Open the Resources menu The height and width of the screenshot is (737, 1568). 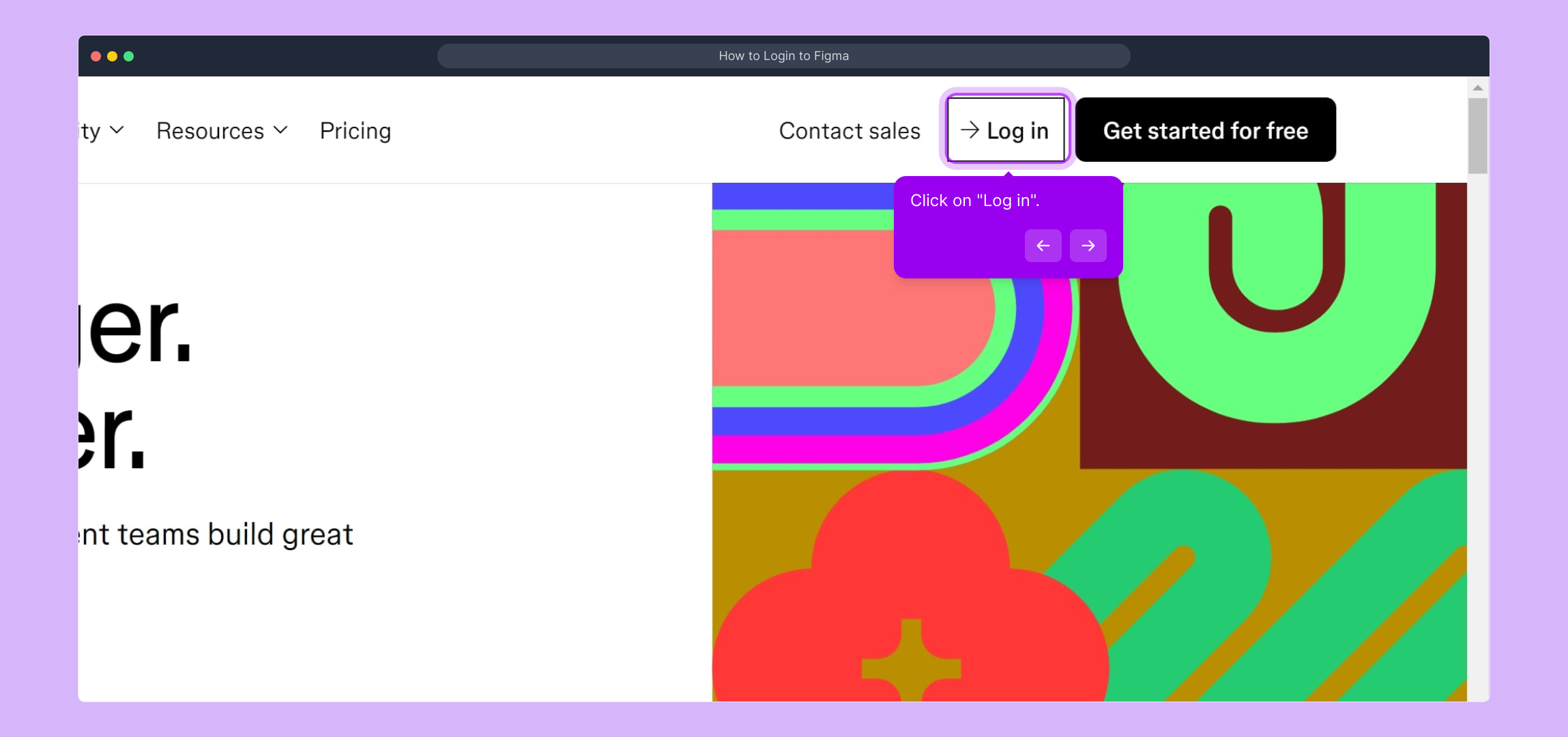pos(210,131)
